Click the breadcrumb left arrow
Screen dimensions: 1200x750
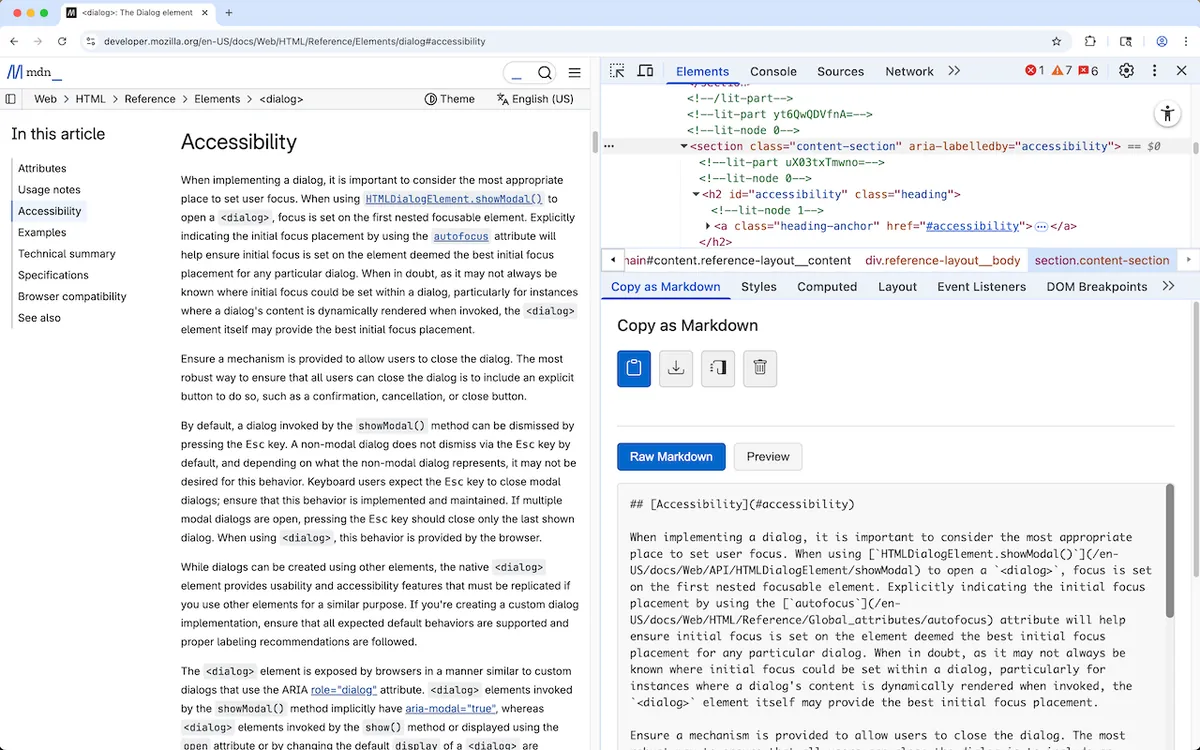pos(613,260)
